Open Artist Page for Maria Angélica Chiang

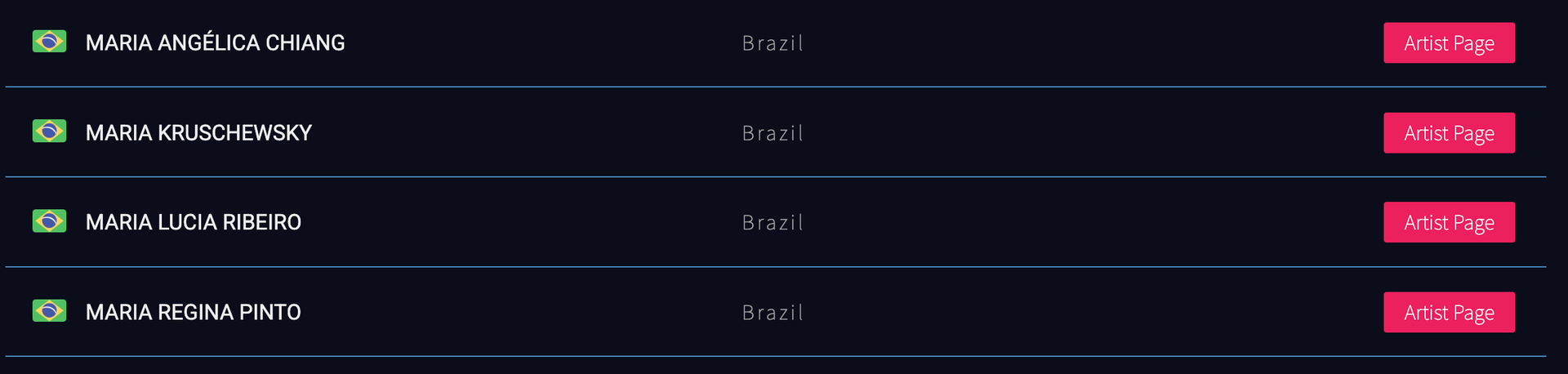pos(1449,42)
